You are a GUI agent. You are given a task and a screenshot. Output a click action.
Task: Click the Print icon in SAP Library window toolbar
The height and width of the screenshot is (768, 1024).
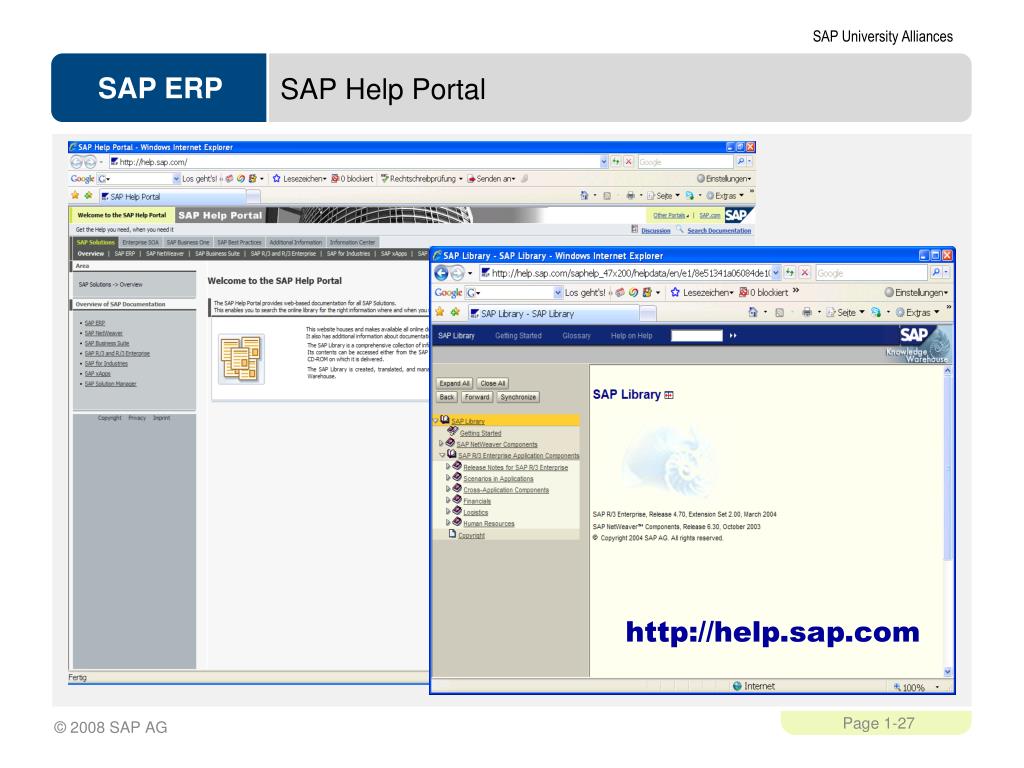807,313
